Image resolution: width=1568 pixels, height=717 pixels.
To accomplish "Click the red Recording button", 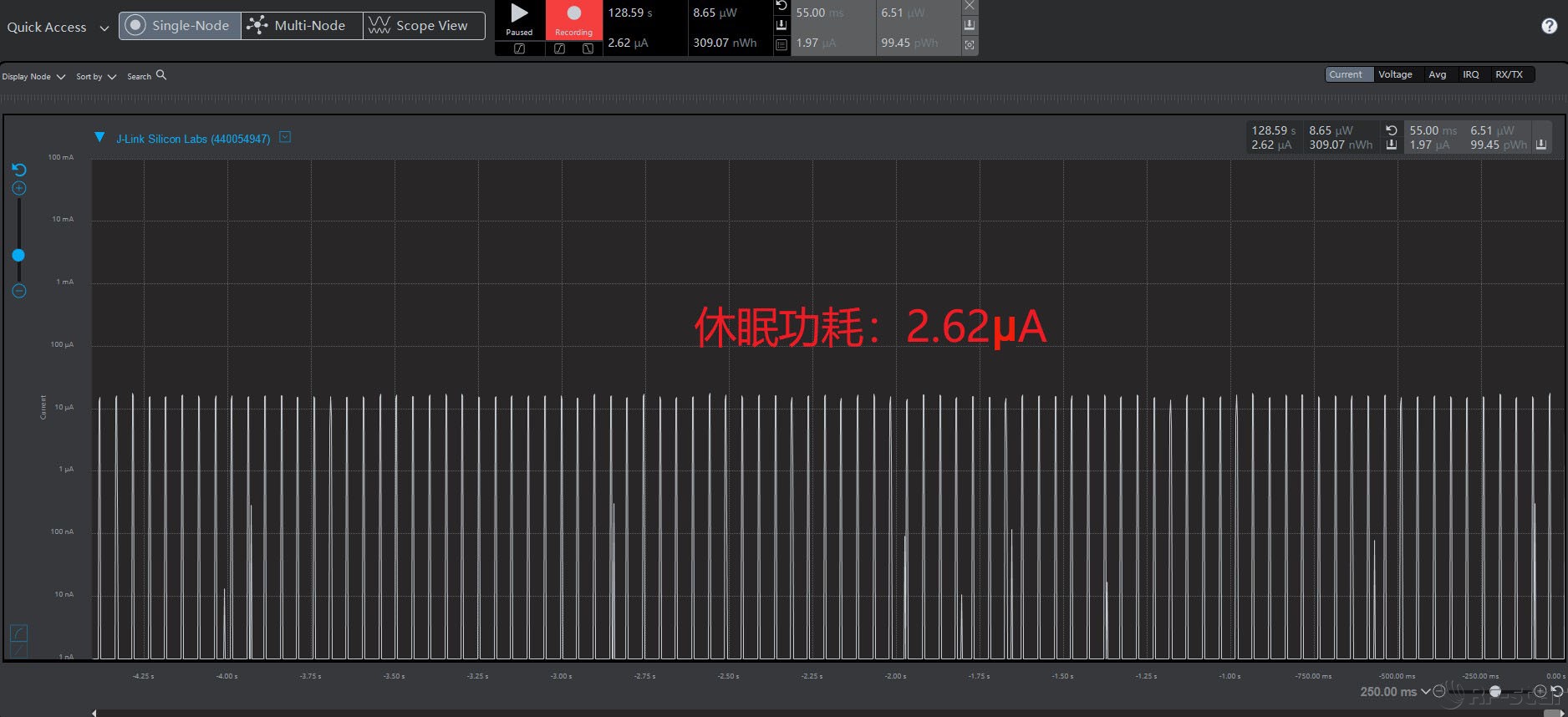I will pyautogui.click(x=574, y=19).
